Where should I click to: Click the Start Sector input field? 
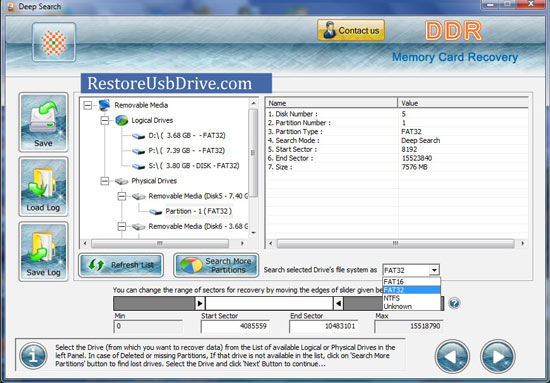(x=235, y=326)
